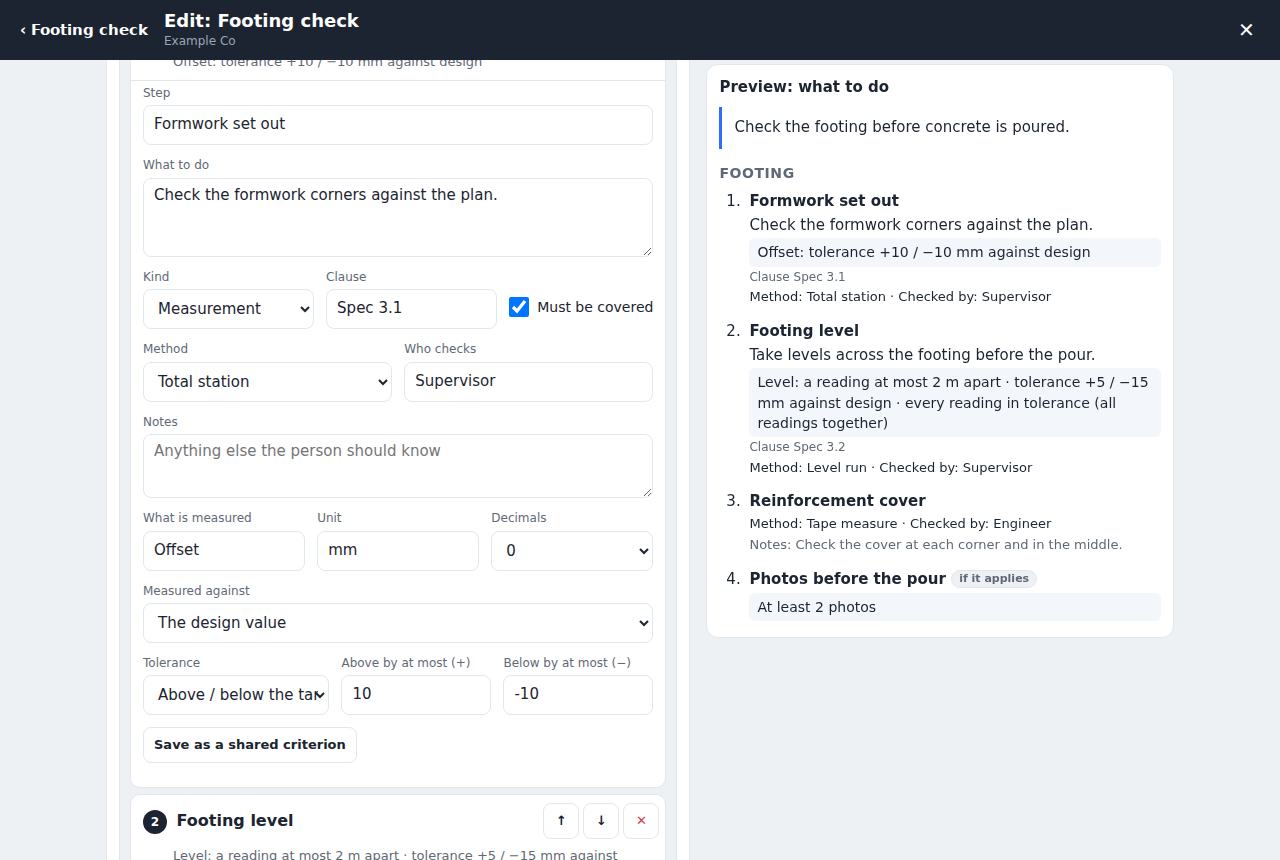Screen dimensions: 1280x860
Task: Move Footing level step up
Action: pos(561,821)
